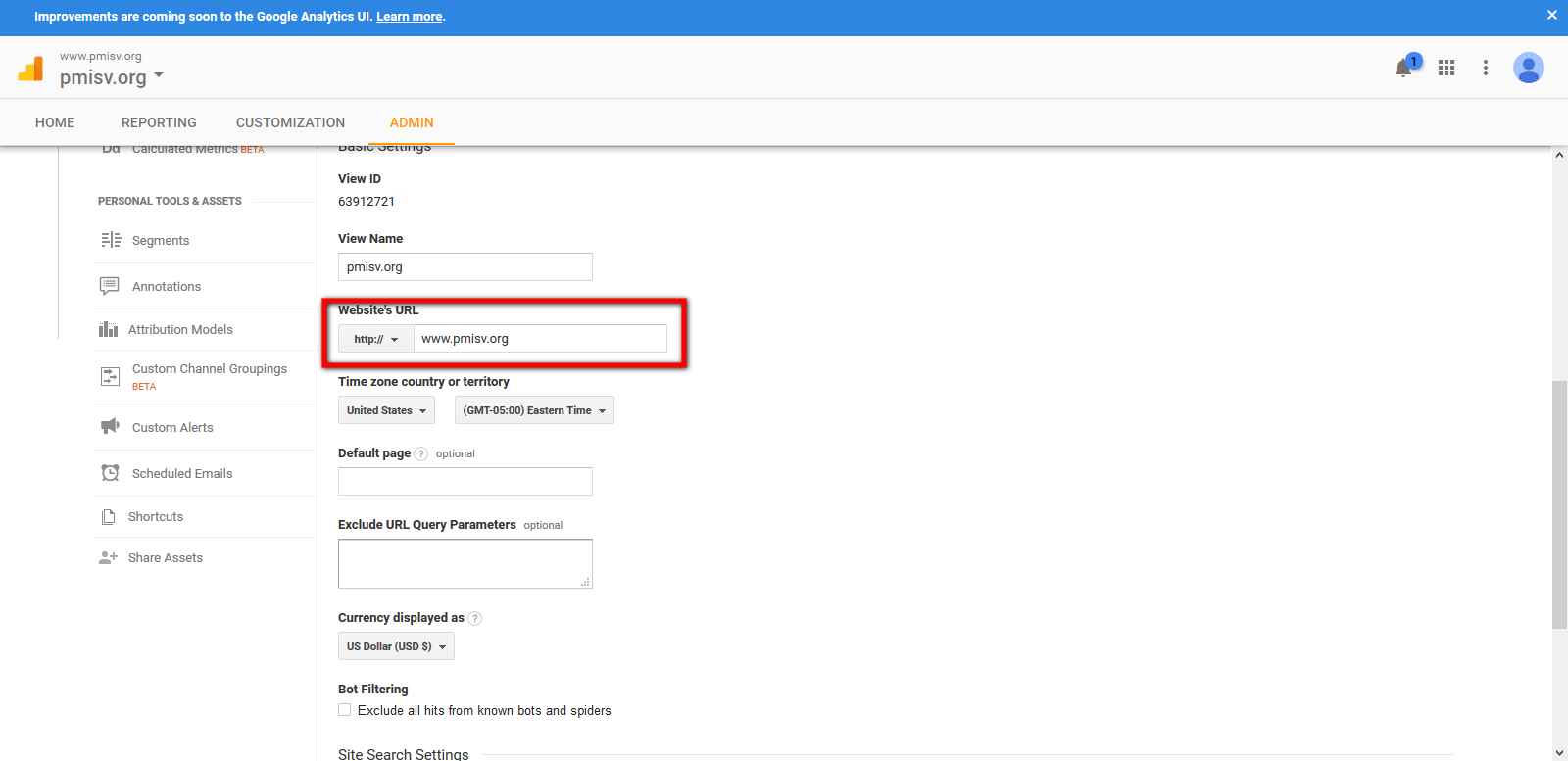Open the notifications bell

pyautogui.click(x=1403, y=68)
